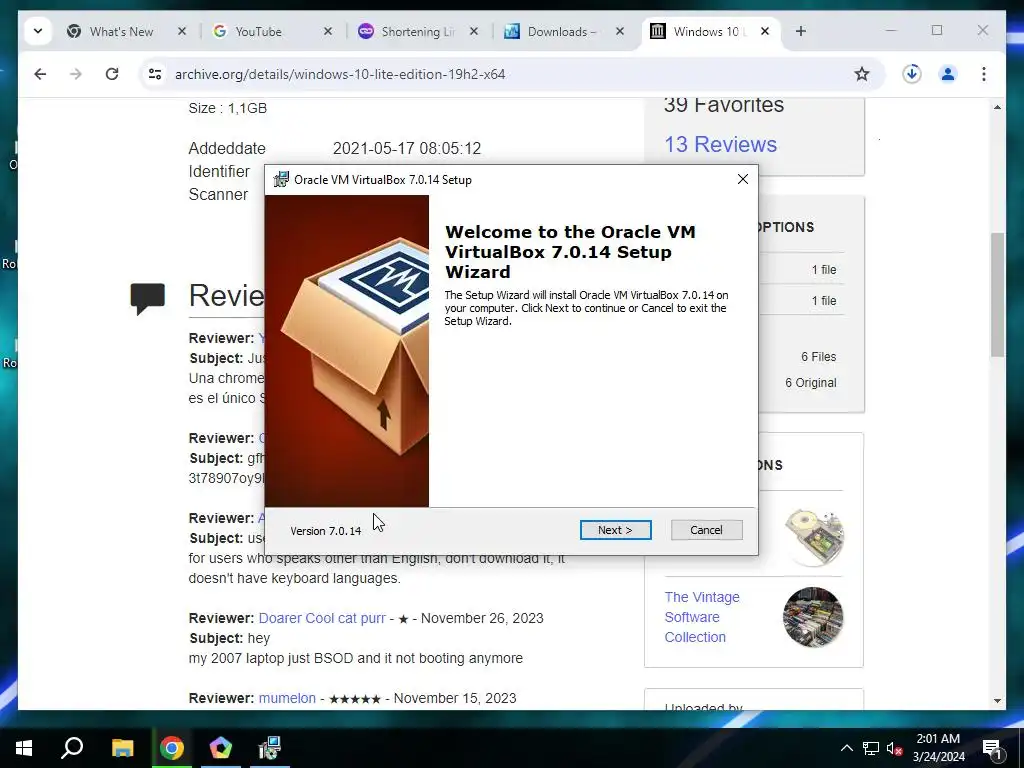Open the 13 Reviews link
The image size is (1024, 768).
pyautogui.click(x=720, y=144)
